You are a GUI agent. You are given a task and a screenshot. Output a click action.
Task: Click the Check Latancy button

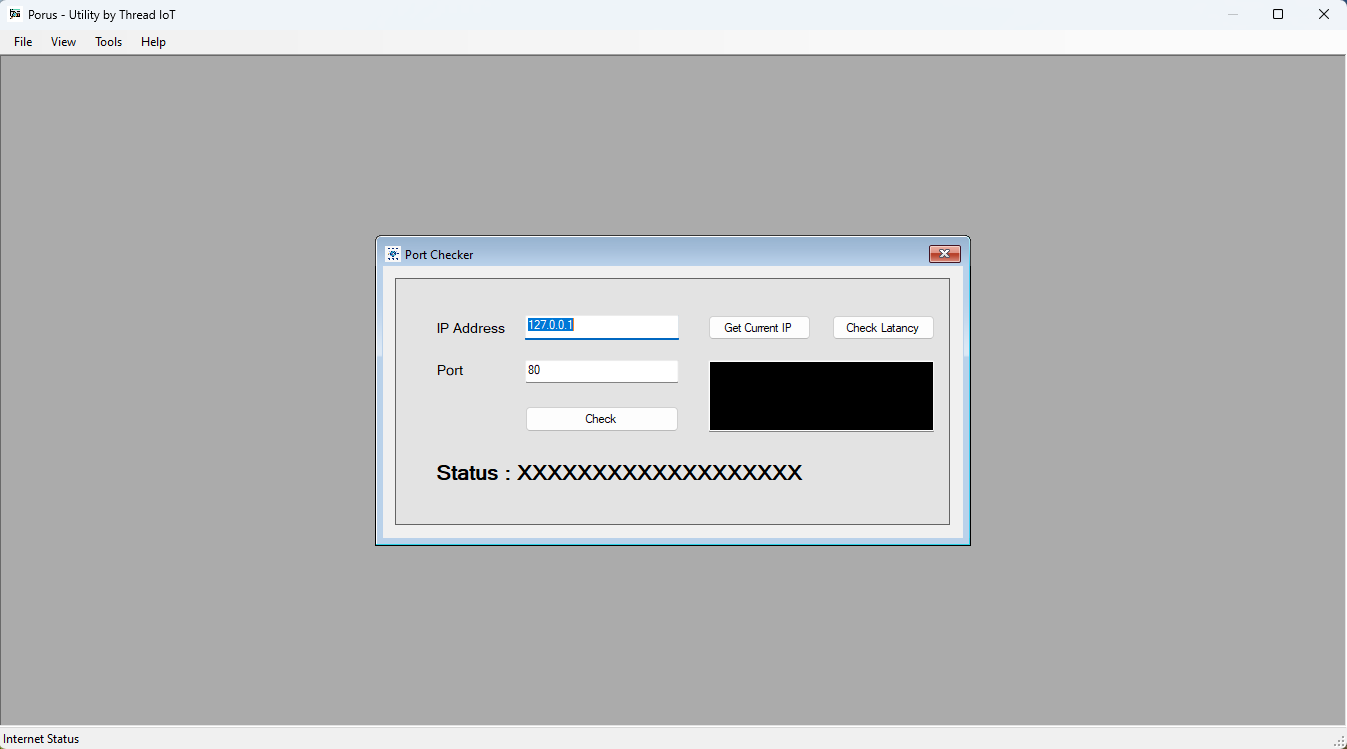click(x=883, y=327)
